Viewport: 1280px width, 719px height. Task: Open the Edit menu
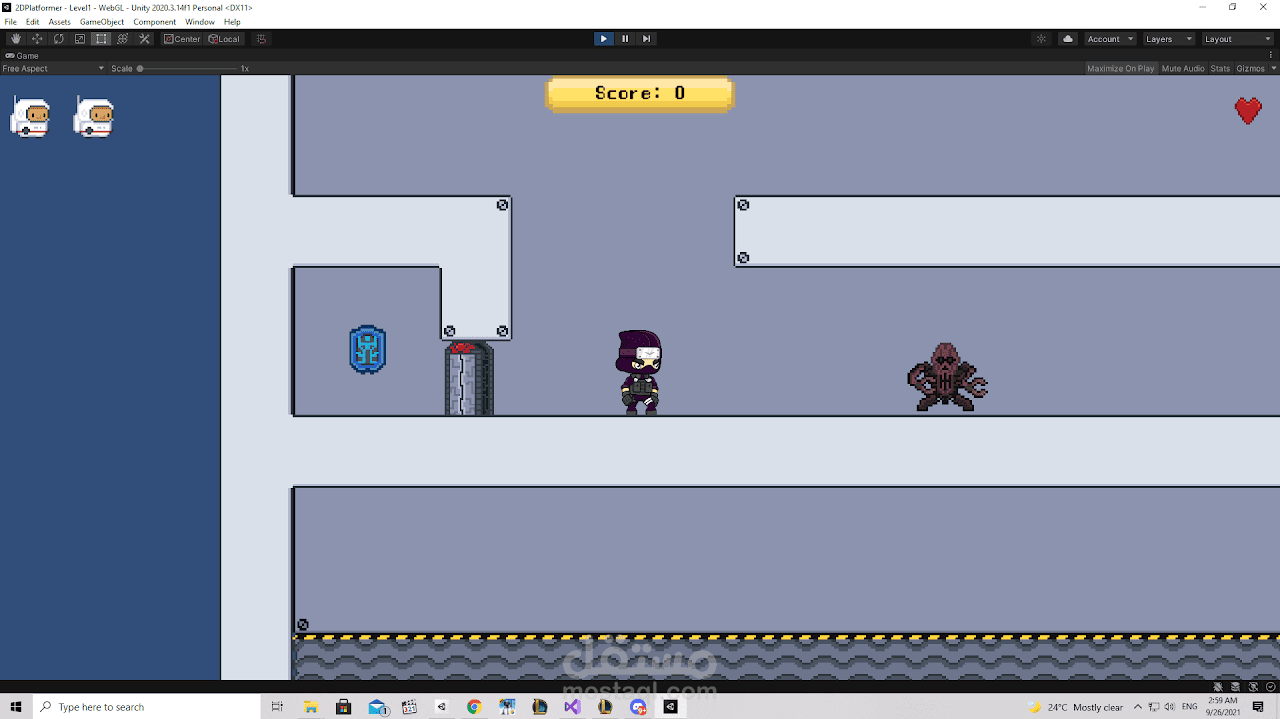point(33,21)
